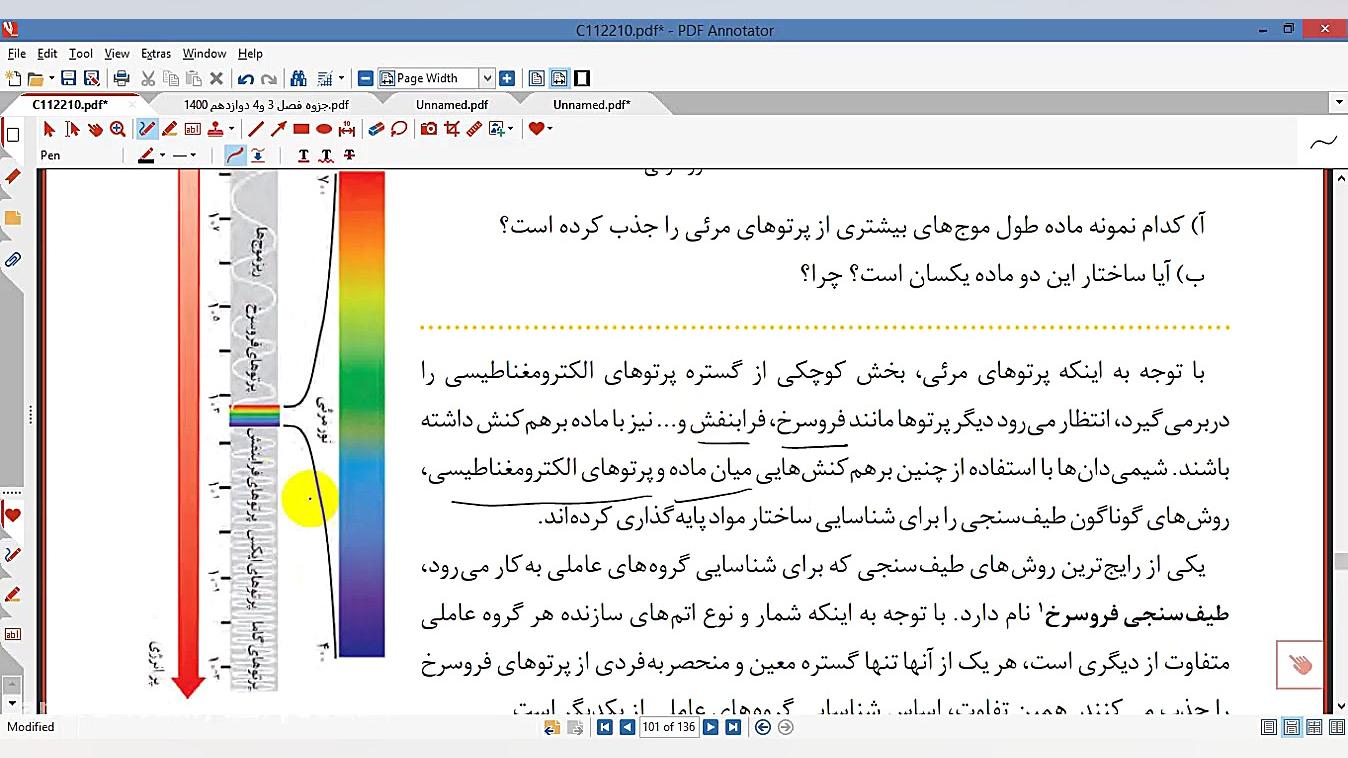
Task: Select the Lasso selection tool
Action: point(400,128)
